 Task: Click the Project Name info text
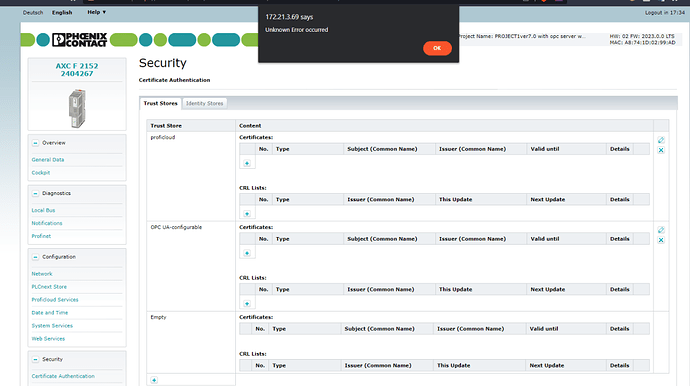point(522,36)
